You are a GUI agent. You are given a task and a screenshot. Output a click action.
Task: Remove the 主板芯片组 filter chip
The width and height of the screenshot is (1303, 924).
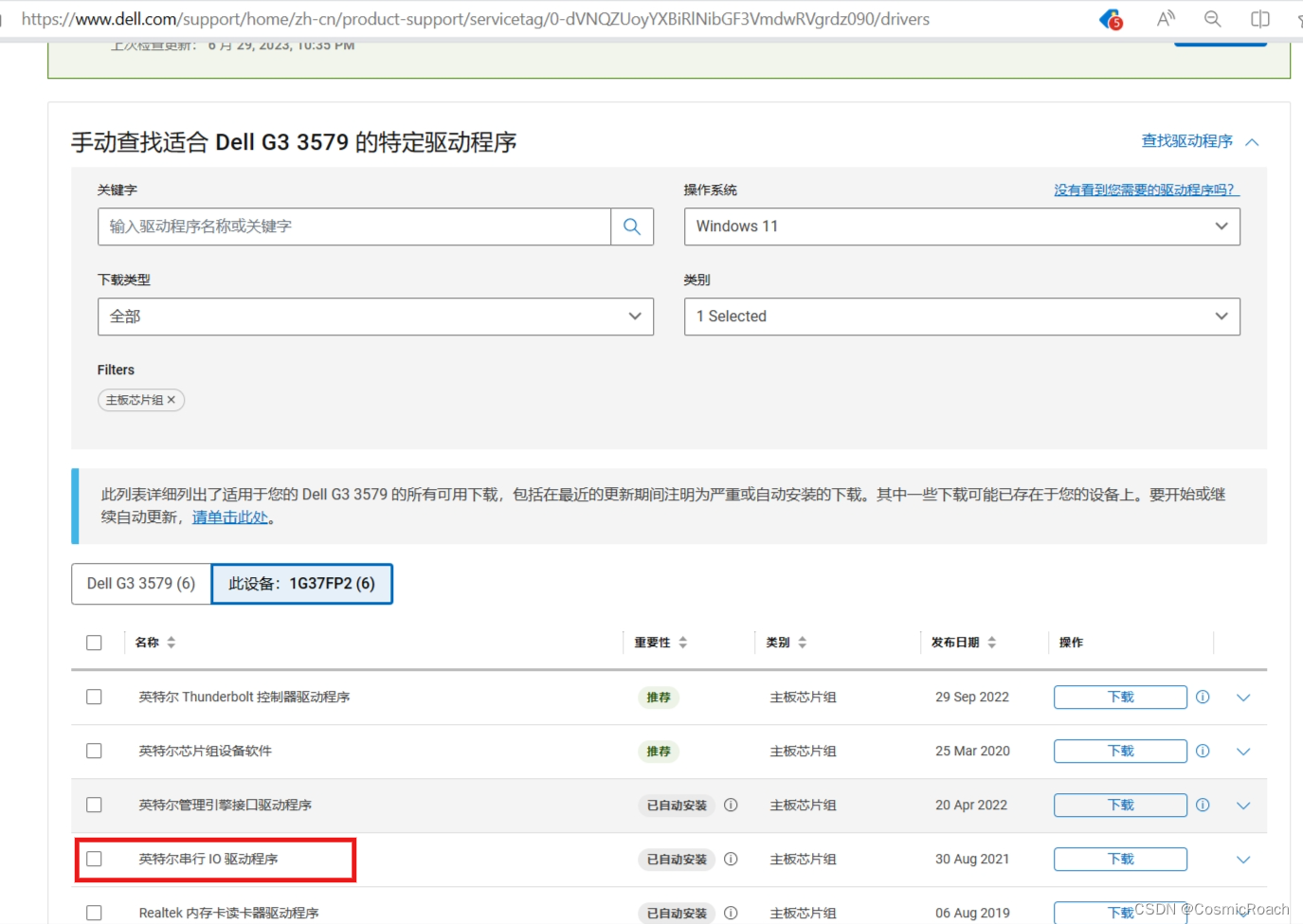pos(172,400)
